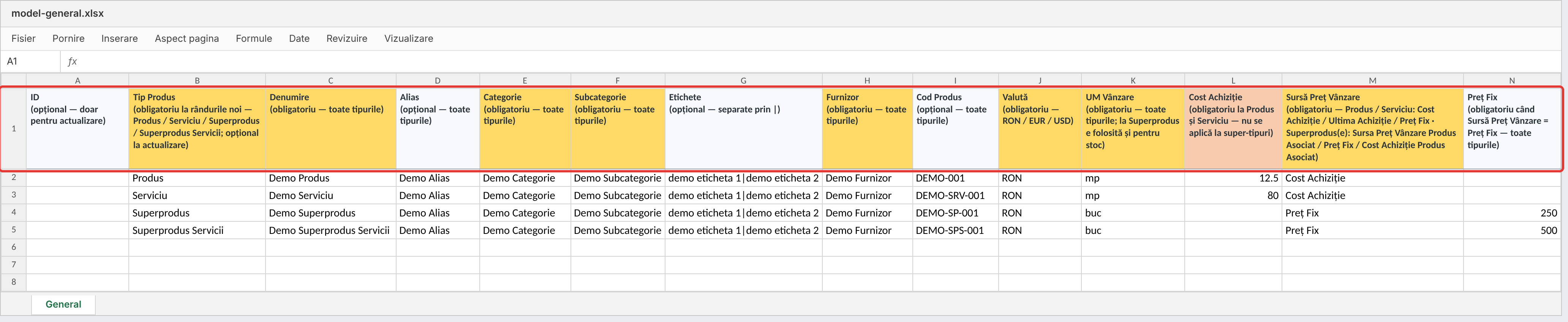The height and width of the screenshot is (322, 1568).
Task: Click the Valută header cell
Action: (1040, 128)
